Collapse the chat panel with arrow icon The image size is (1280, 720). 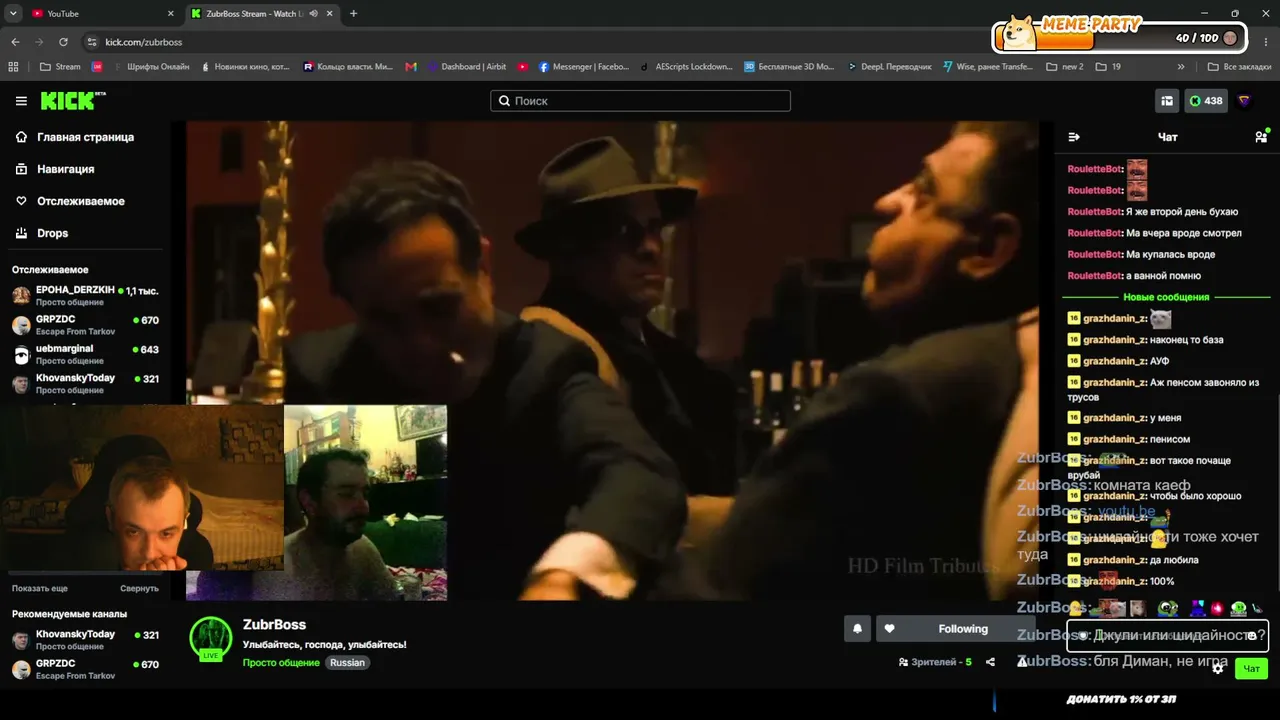pos(1075,137)
